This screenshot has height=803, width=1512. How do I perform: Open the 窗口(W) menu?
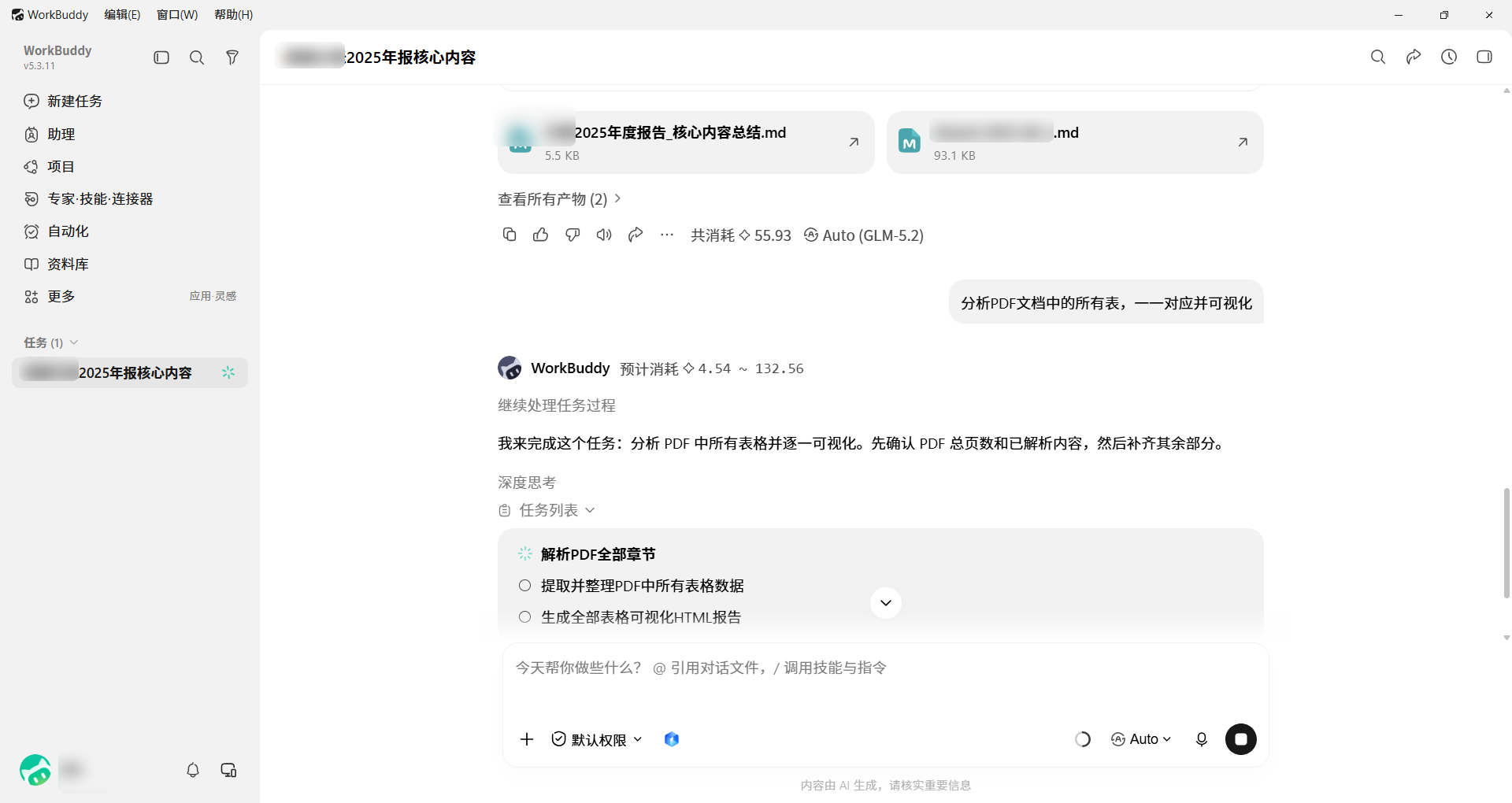tap(177, 15)
